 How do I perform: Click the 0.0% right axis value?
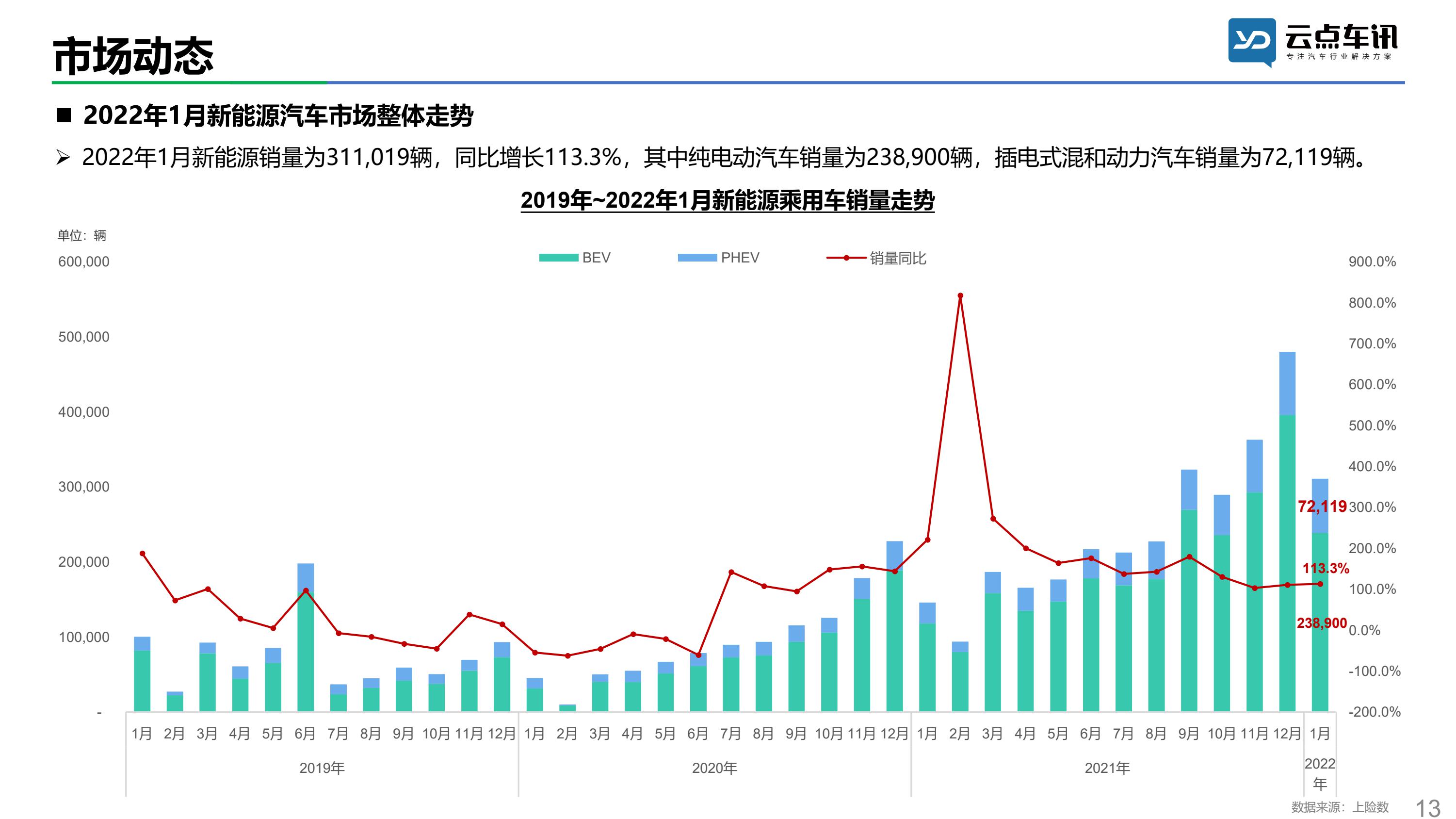point(1364,630)
